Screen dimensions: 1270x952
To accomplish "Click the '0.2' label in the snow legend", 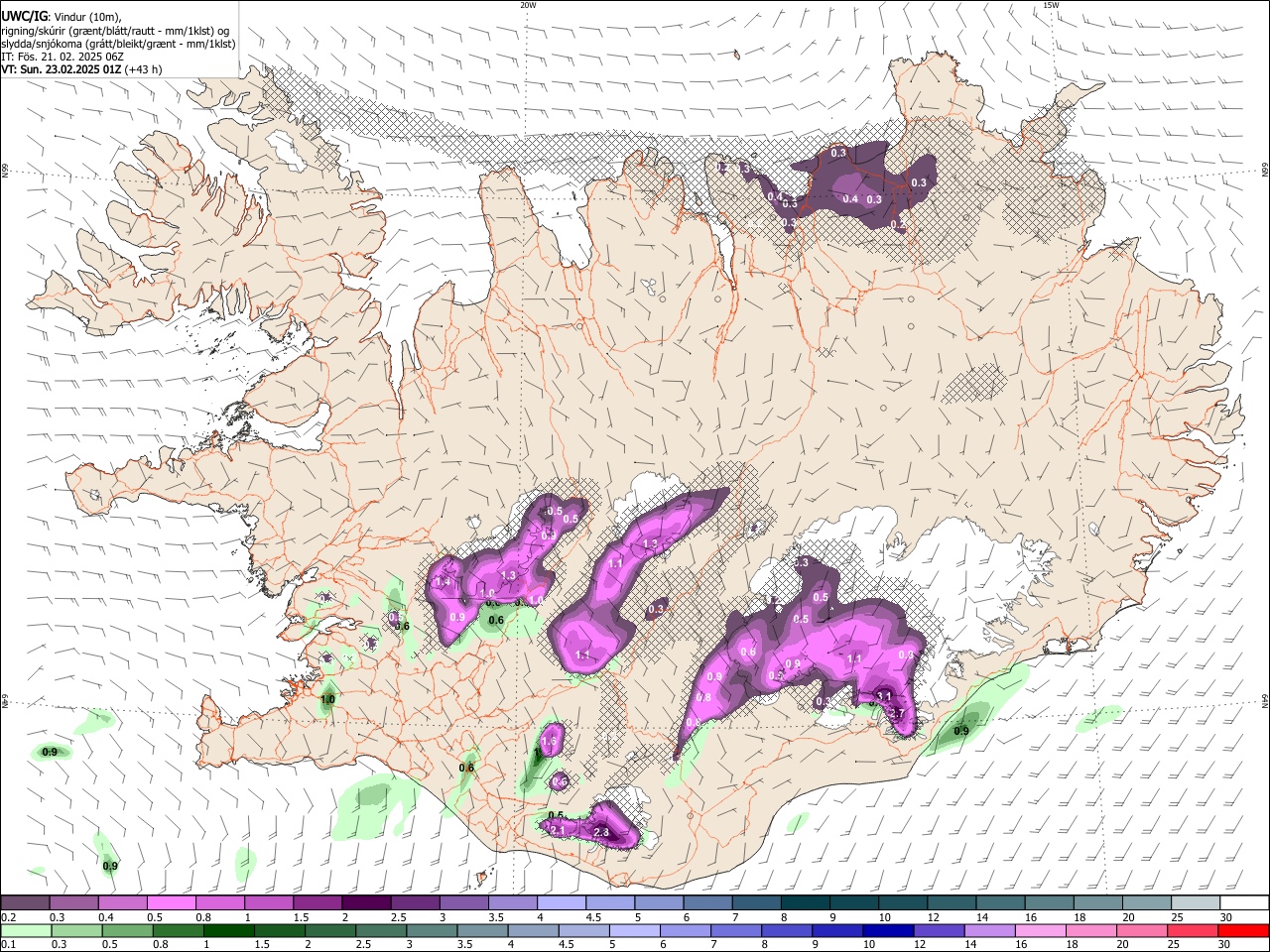I will [9, 917].
